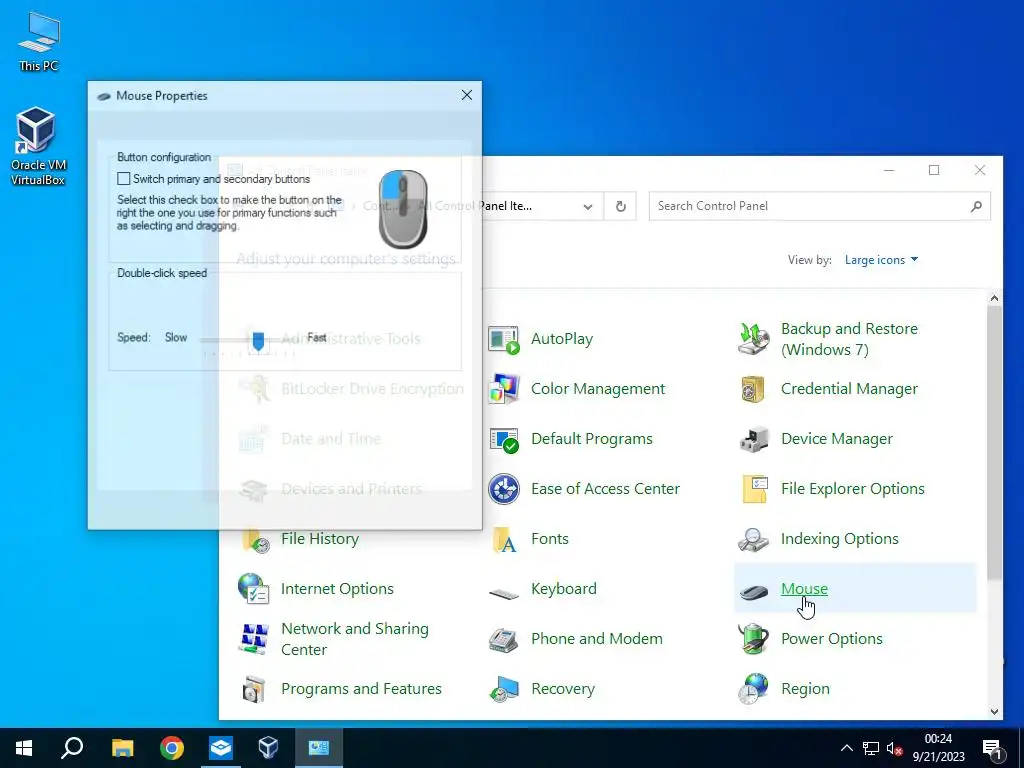
Task: Click the Mouse icon in Control Panel
Action: (x=754, y=592)
